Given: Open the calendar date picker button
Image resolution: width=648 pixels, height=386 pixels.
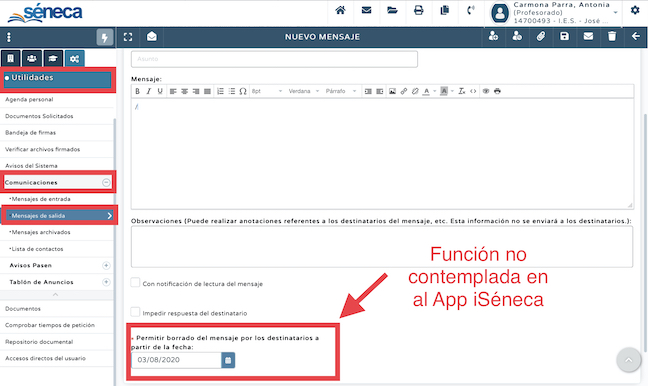Looking at the screenshot, I should pos(228,360).
